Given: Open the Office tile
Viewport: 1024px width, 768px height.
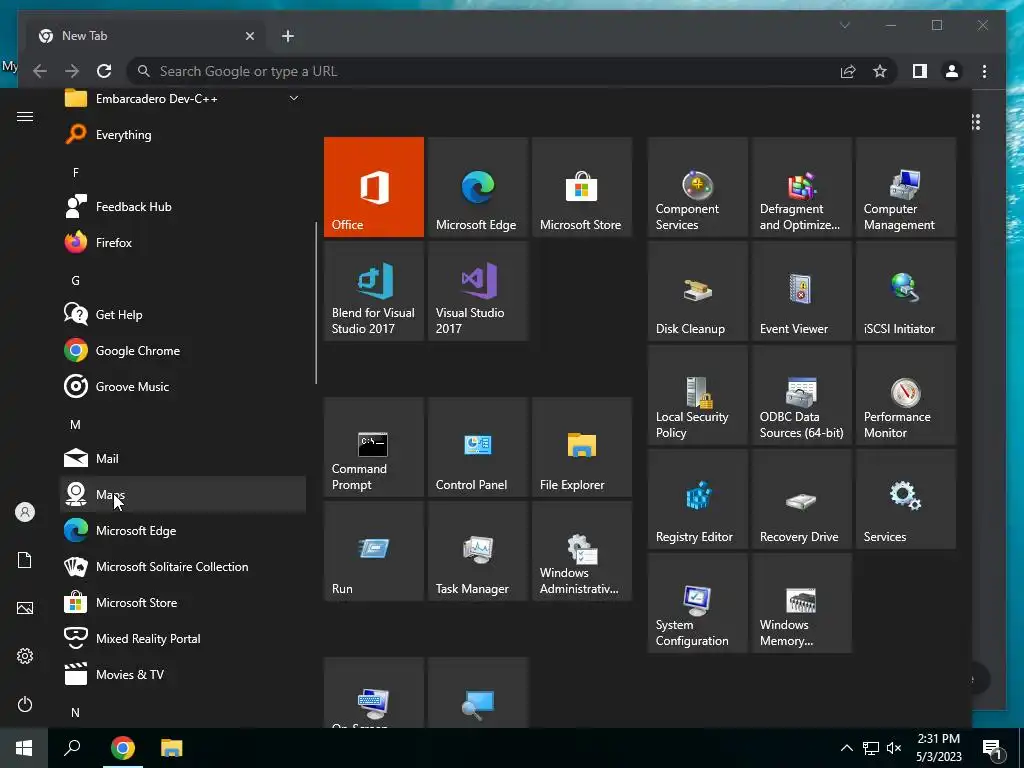Looking at the screenshot, I should coord(374,187).
